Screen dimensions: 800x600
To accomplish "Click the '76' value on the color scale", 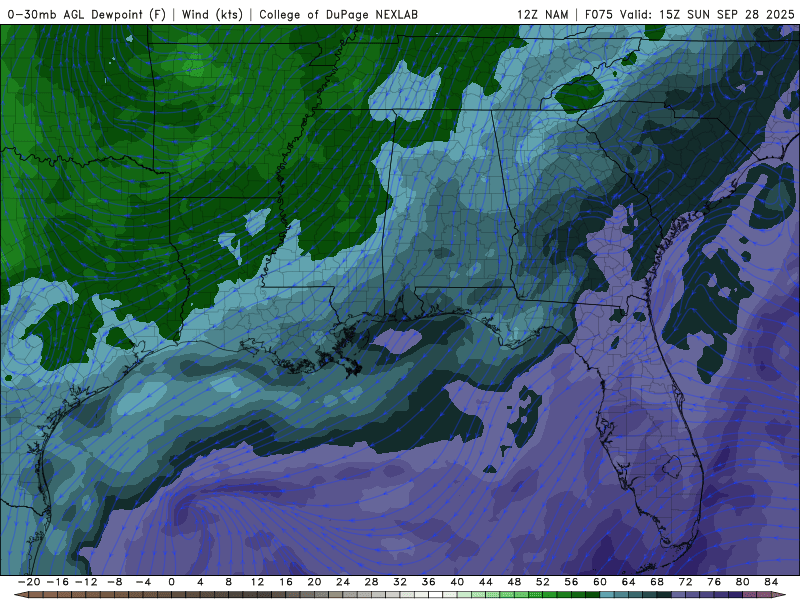I will (714, 582).
